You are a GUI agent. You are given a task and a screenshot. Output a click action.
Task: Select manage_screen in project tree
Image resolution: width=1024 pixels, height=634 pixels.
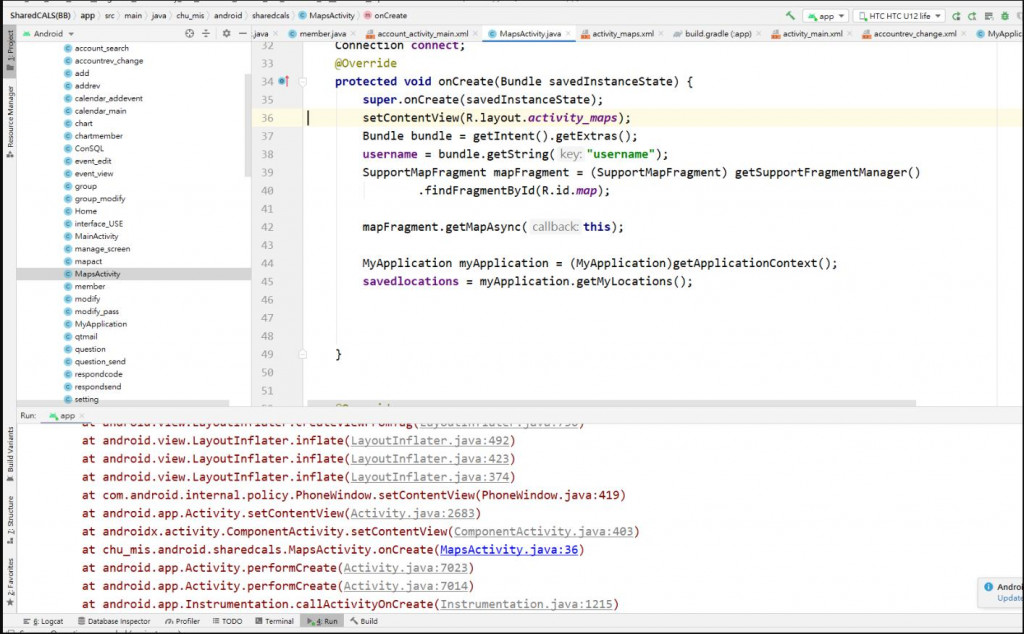coord(102,249)
